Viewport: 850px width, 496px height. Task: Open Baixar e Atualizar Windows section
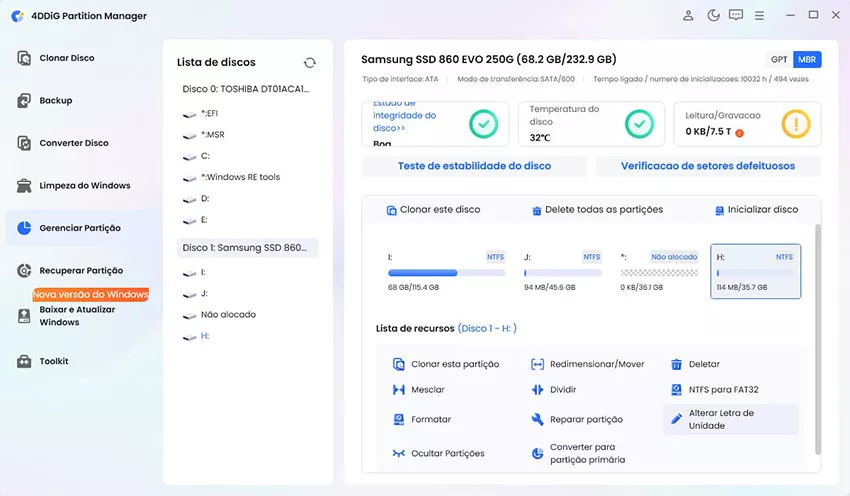(66, 315)
